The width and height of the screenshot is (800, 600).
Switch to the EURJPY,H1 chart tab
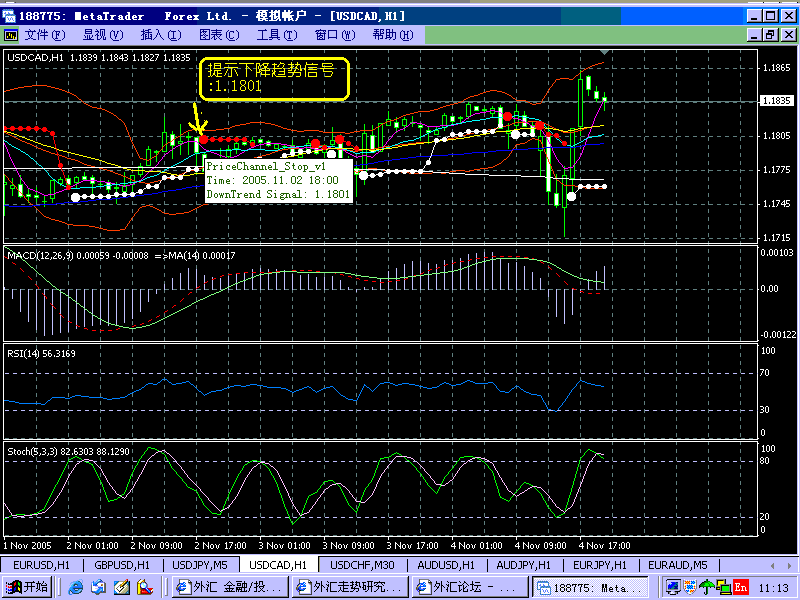pyautogui.click(x=600, y=565)
